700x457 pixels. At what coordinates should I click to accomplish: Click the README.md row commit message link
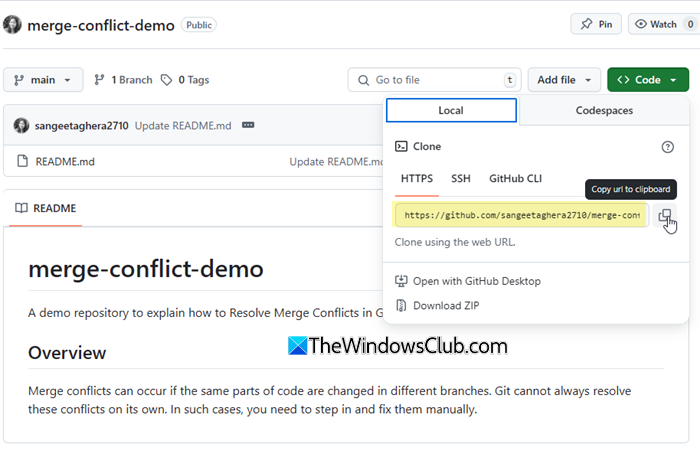336,162
